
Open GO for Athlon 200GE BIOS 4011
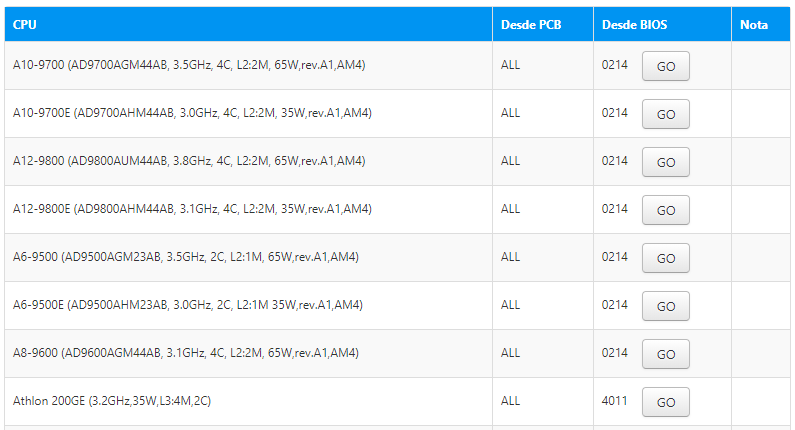(666, 402)
